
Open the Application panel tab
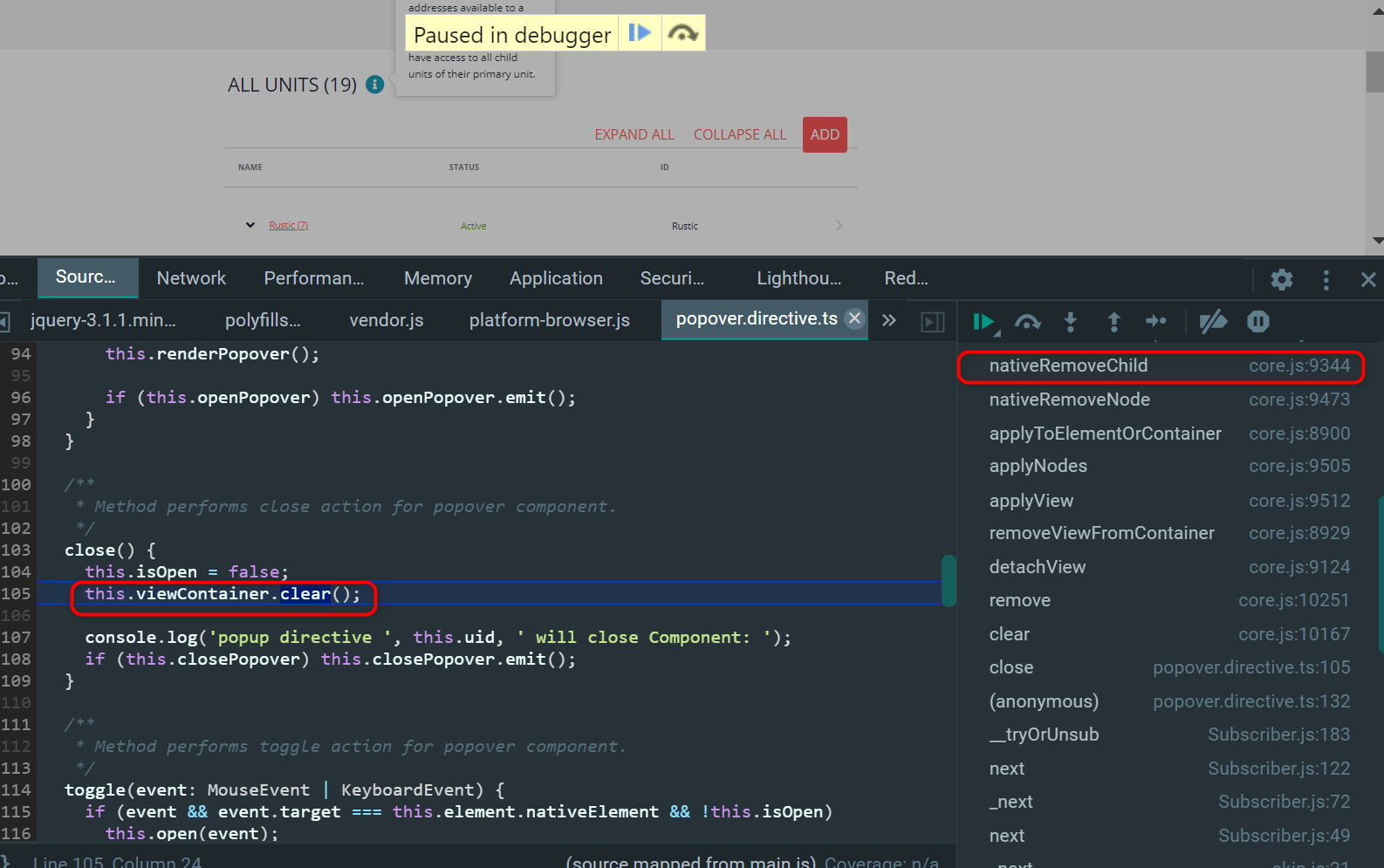point(556,277)
